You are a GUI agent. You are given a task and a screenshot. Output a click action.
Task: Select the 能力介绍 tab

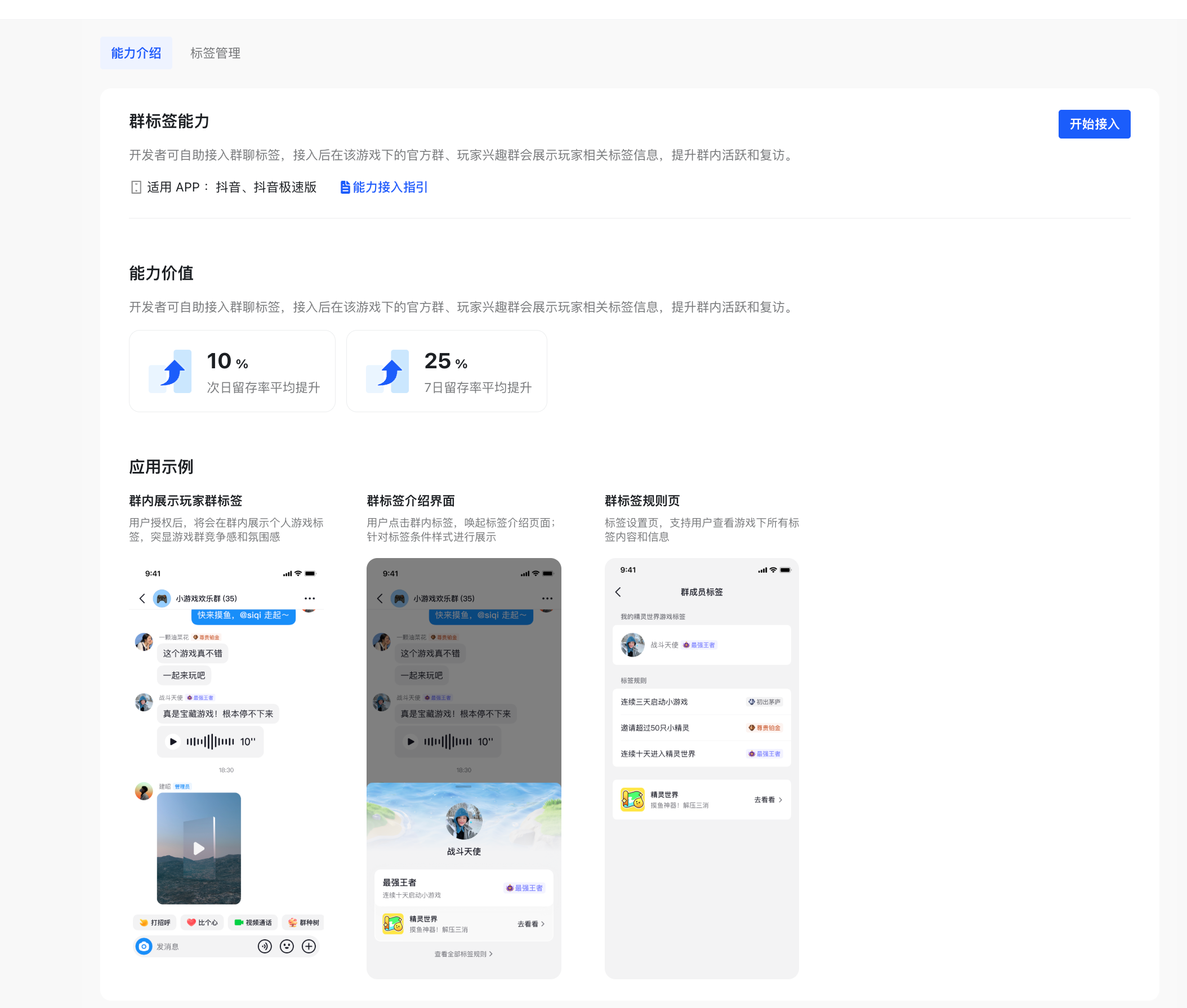136,53
